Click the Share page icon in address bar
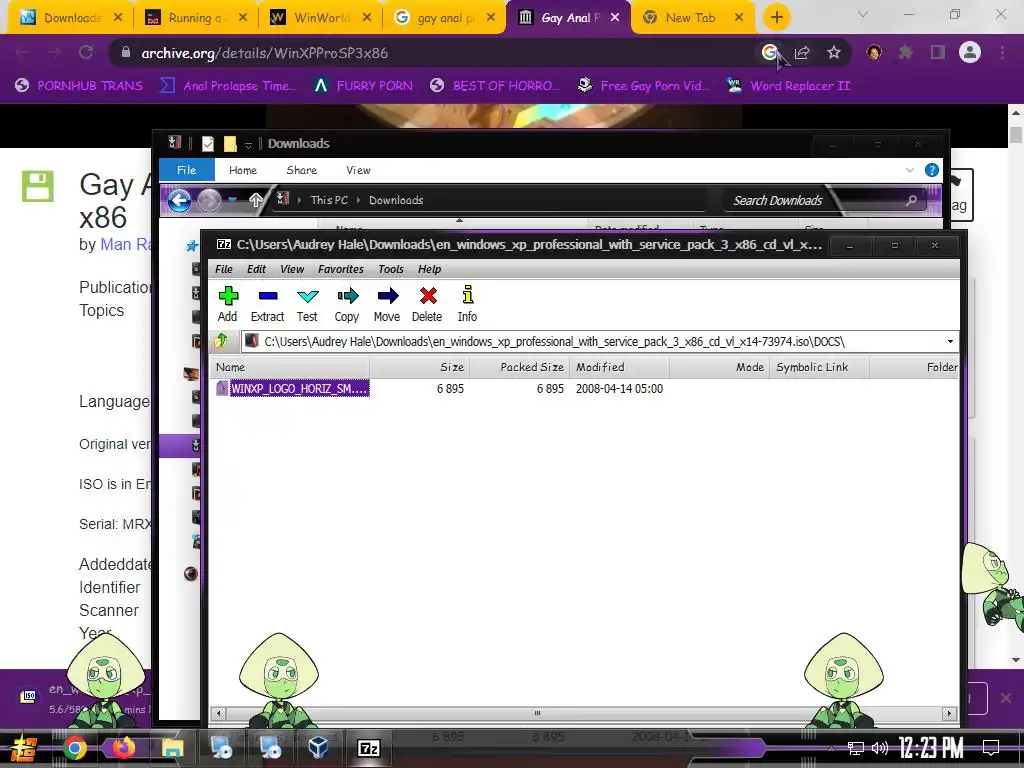Image resolution: width=1024 pixels, height=768 pixels. coord(802,53)
